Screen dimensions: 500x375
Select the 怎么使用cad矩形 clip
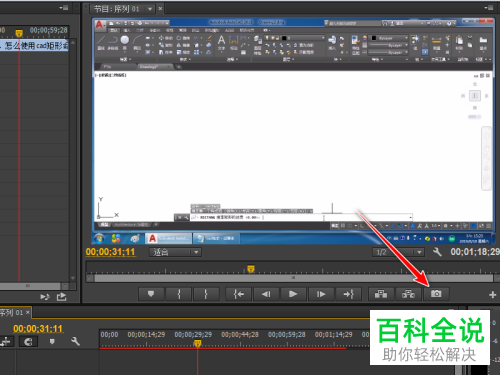pos(34,46)
